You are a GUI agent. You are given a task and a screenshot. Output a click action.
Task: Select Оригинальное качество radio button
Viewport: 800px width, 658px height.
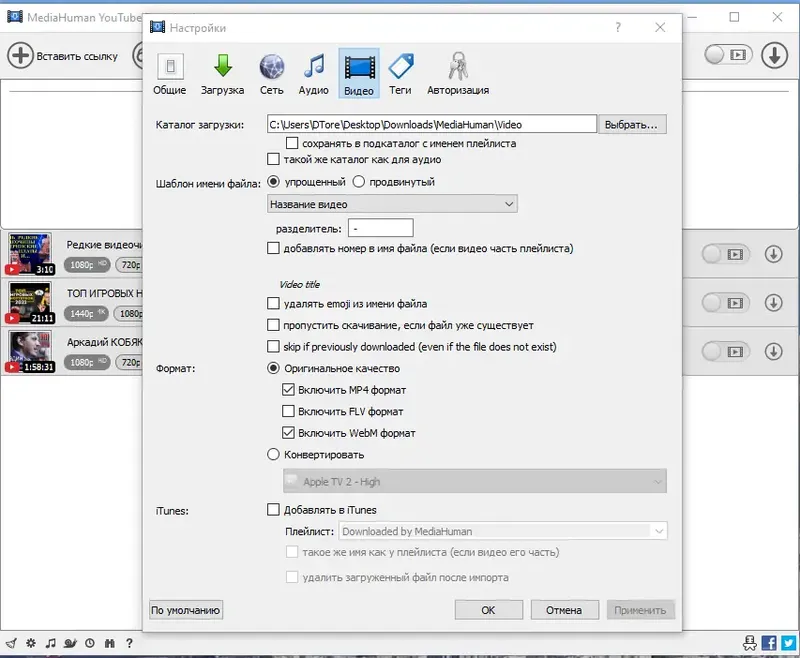[273, 368]
